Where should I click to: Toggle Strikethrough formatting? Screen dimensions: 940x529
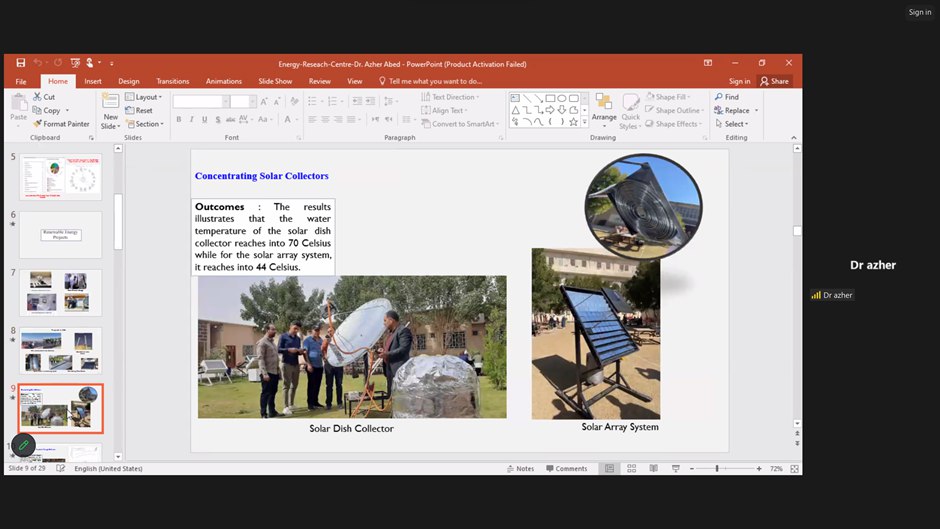coord(230,119)
